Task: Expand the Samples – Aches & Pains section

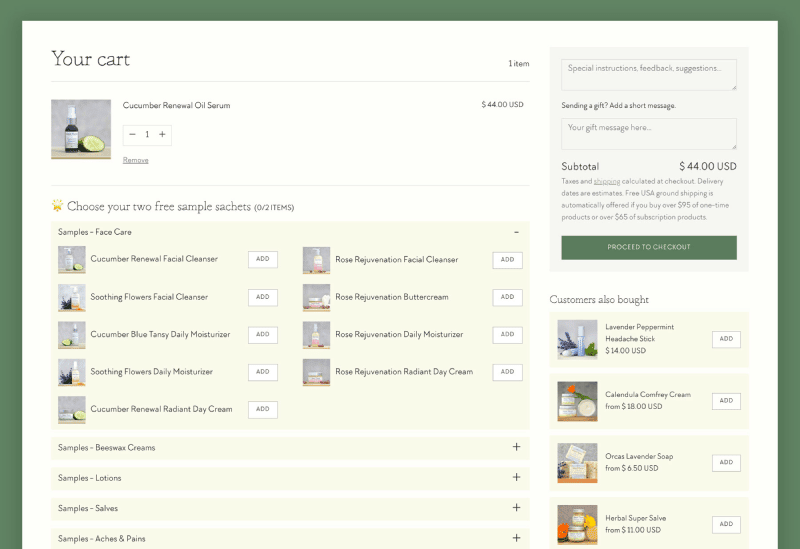Action: point(516,538)
